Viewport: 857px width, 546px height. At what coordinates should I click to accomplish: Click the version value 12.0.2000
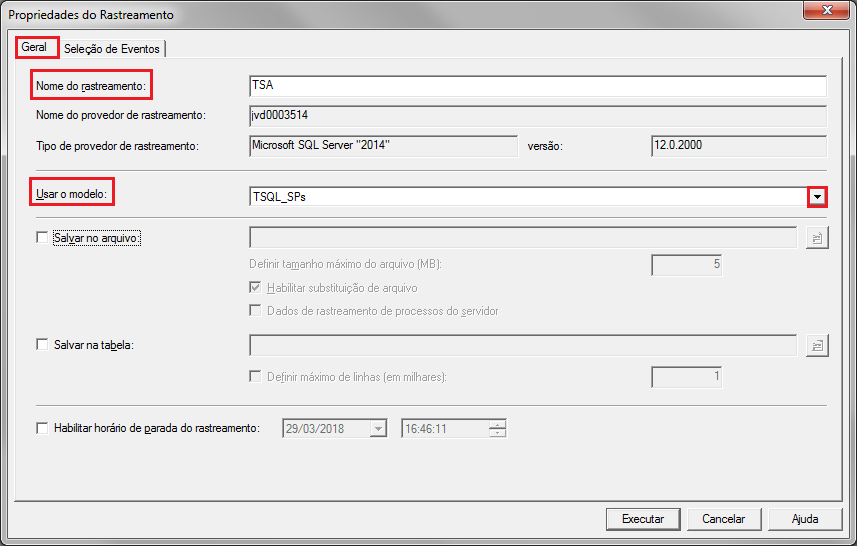pos(739,146)
